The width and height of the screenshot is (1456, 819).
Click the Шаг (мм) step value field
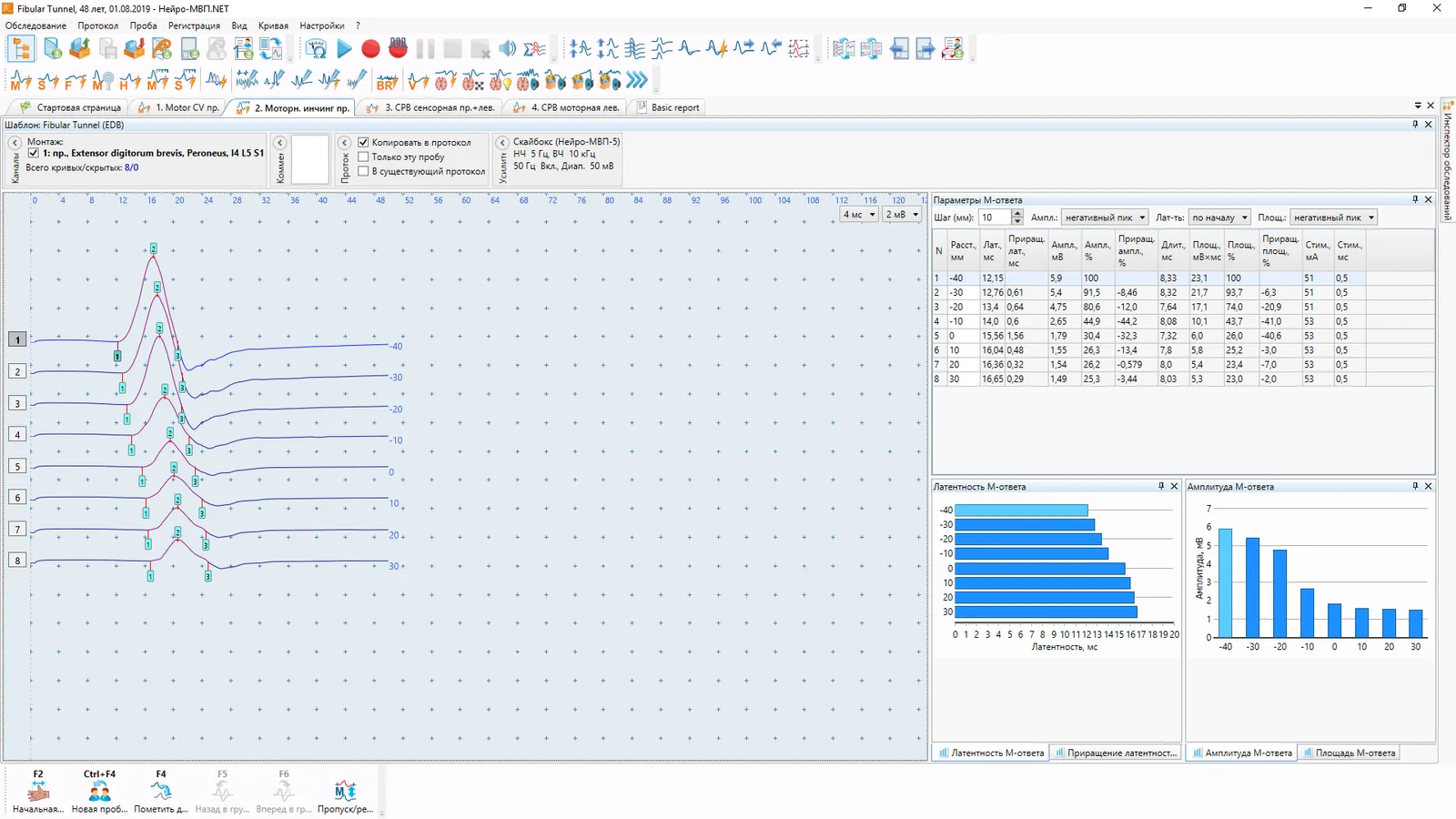point(995,217)
